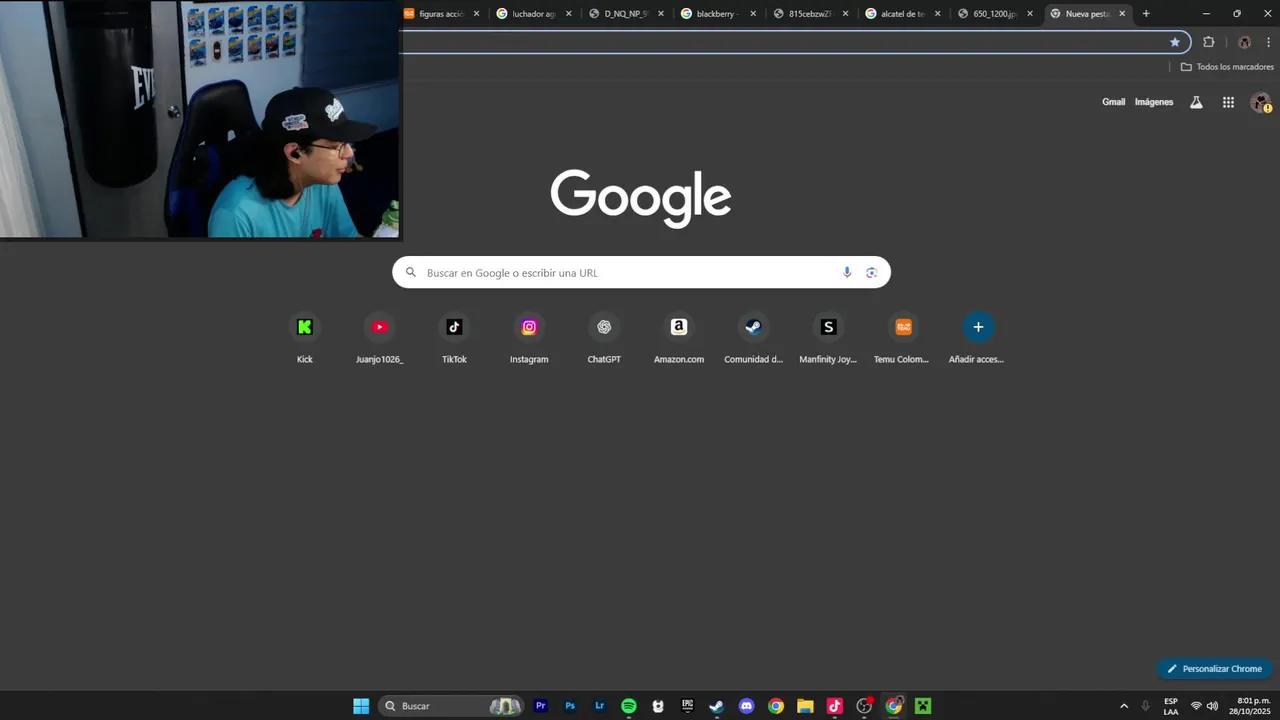This screenshot has height=720, width=1280.
Task: Open the Manfinity Joy... shortcut
Action: pos(828,338)
